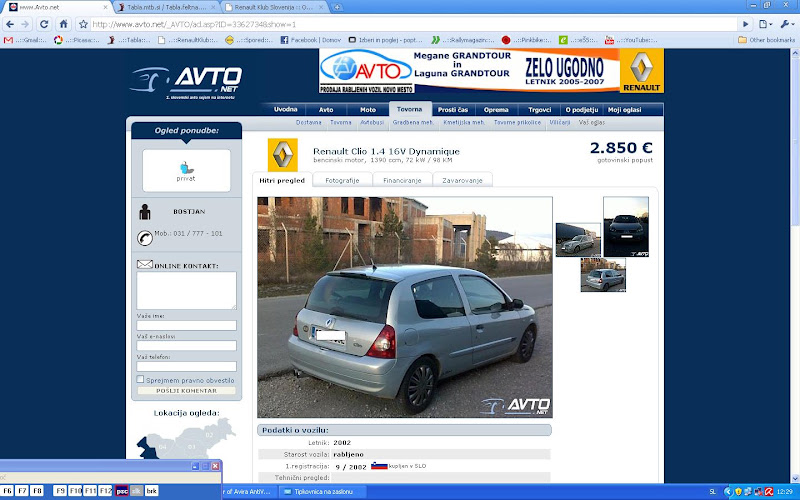Open the Pinkbike bookmark
The height and width of the screenshot is (500, 800).
click(x=526, y=40)
